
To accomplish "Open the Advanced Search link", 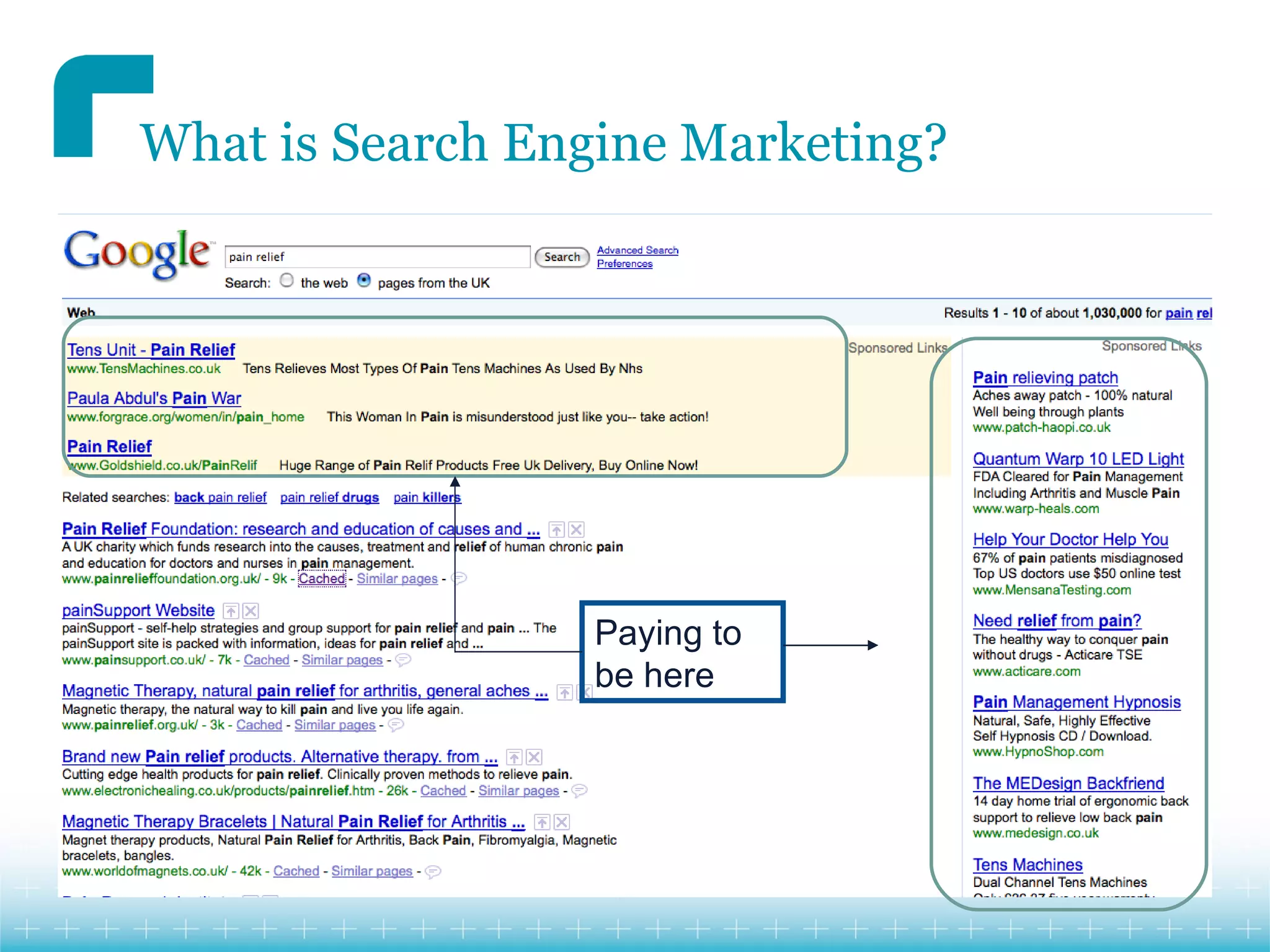I will click(637, 250).
